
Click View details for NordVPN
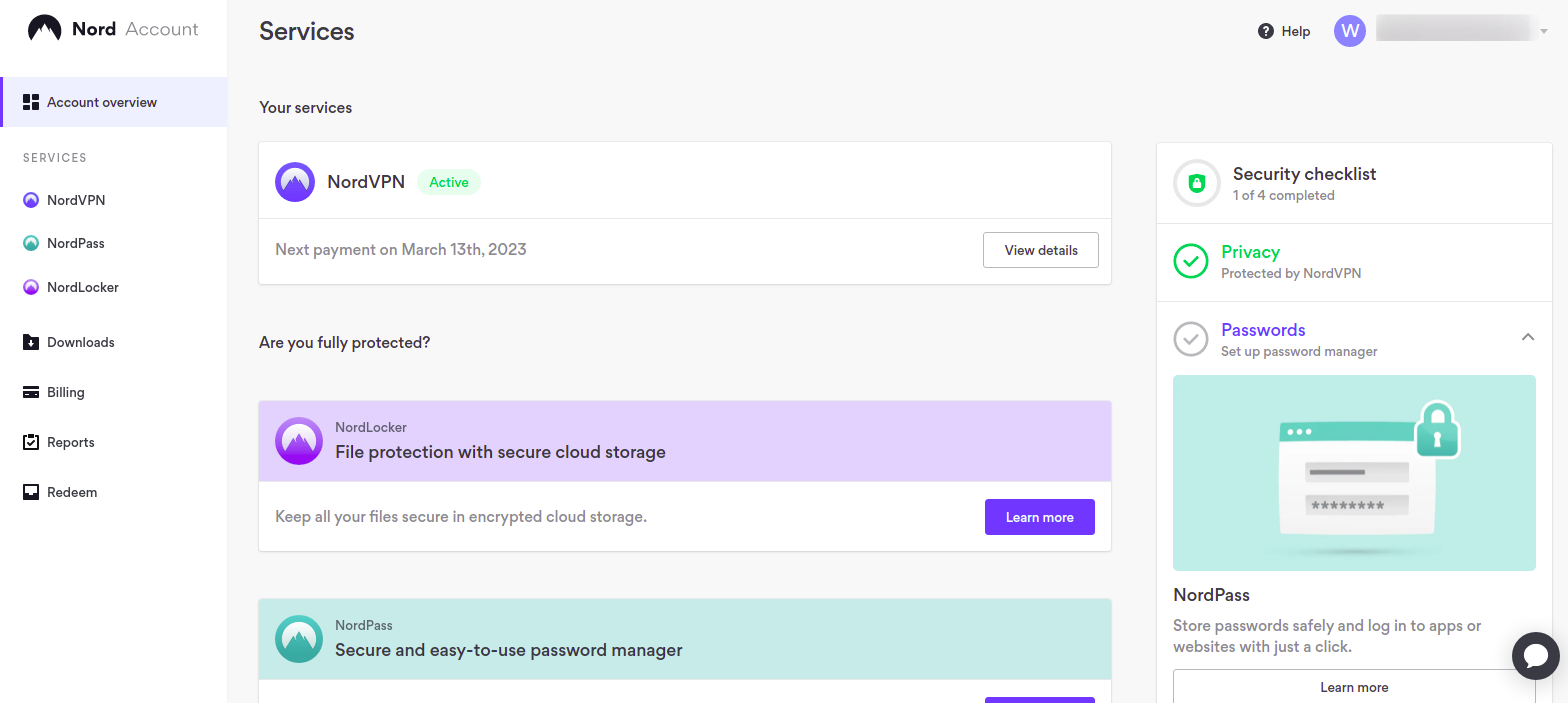point(1041,250)
